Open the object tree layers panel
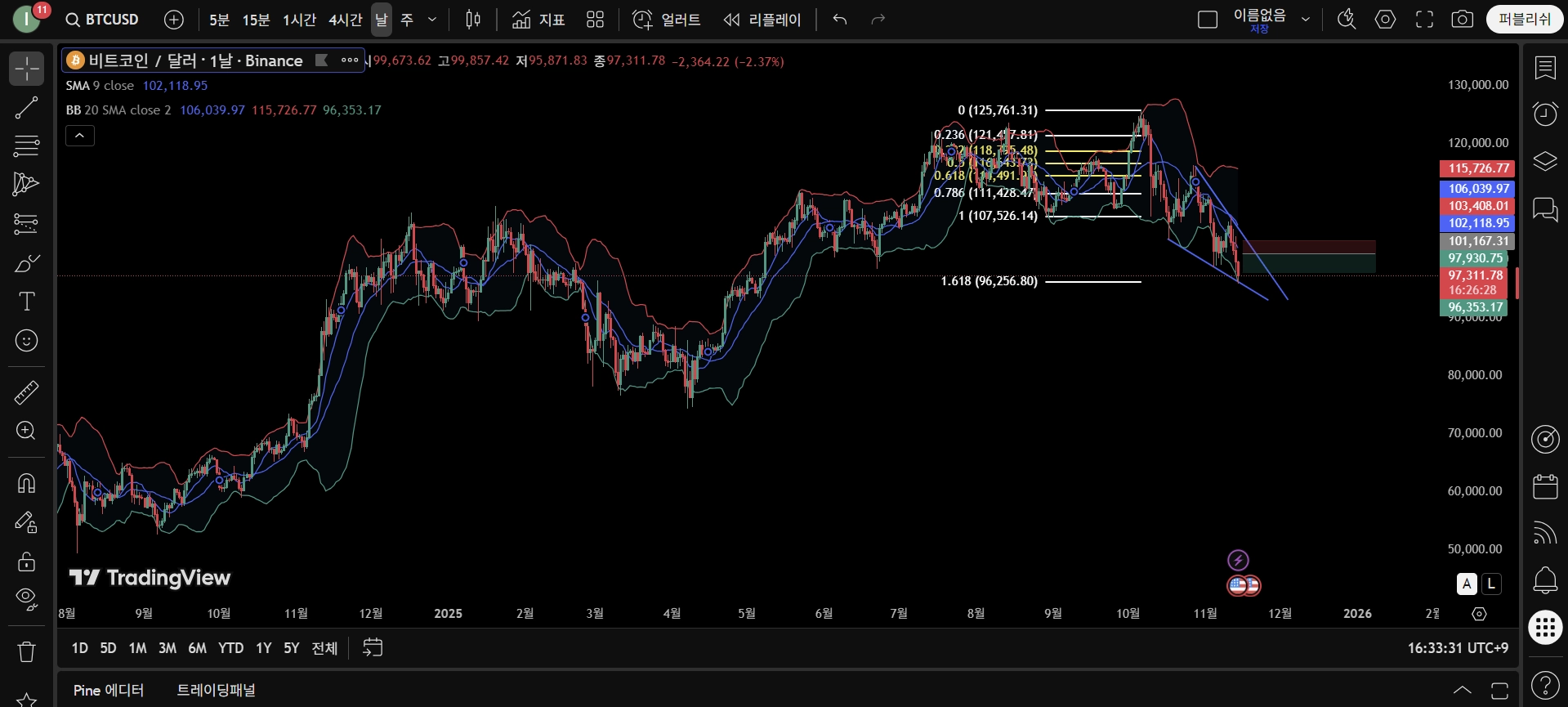 tap(1545, 161)
